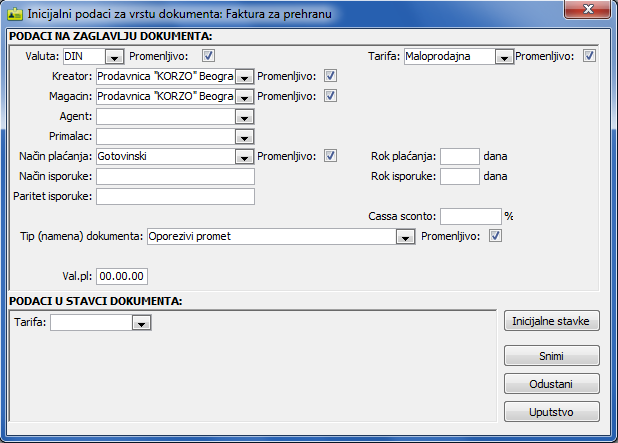The image size is (618, 443).
Task: Expand the Primalac dropdown
Action: [243, 137]
